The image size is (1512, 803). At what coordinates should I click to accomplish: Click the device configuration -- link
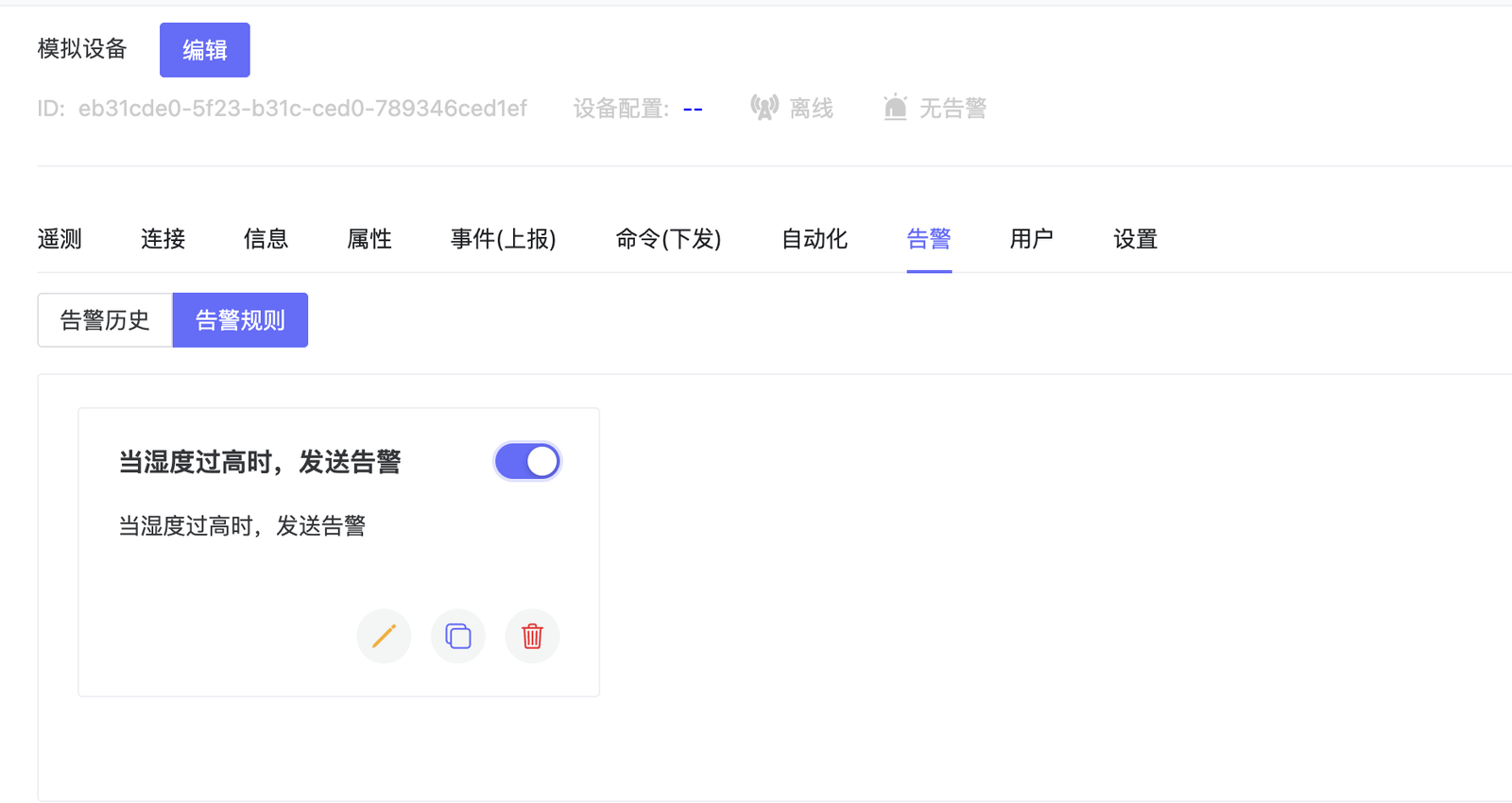(693, 109)
